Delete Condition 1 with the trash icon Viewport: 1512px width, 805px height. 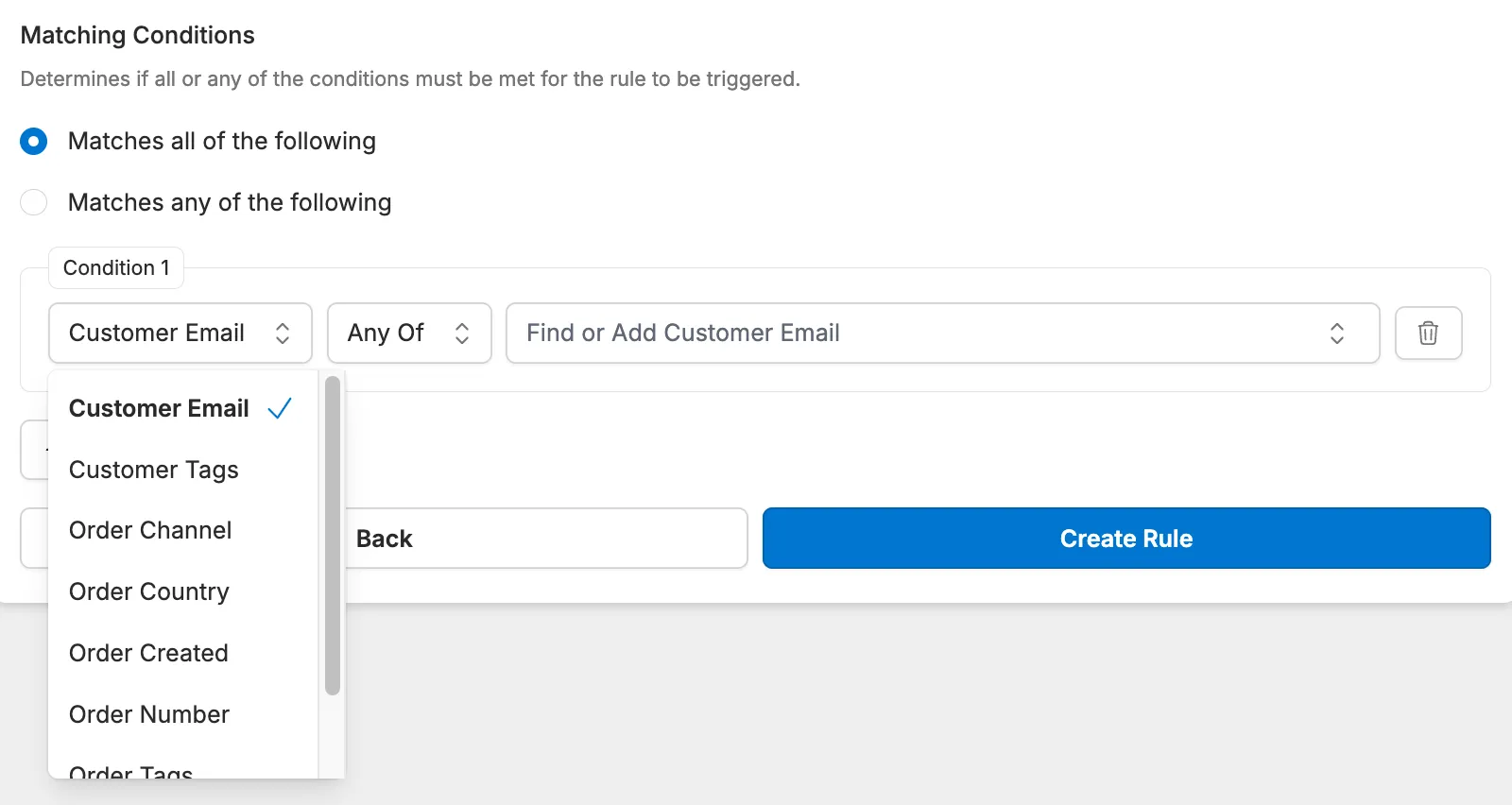(x=1428, y=333)
